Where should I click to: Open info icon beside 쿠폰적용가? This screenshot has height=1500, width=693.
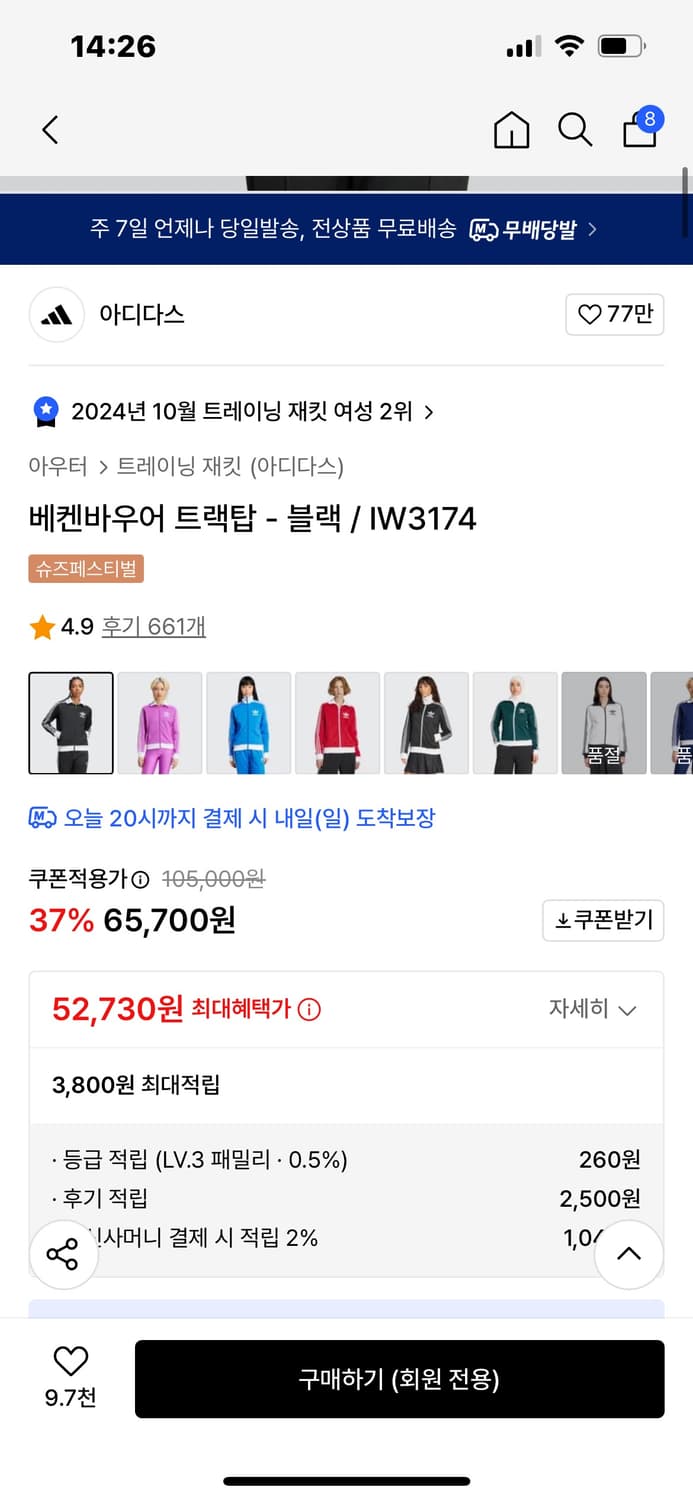click(x=141, y=880)
